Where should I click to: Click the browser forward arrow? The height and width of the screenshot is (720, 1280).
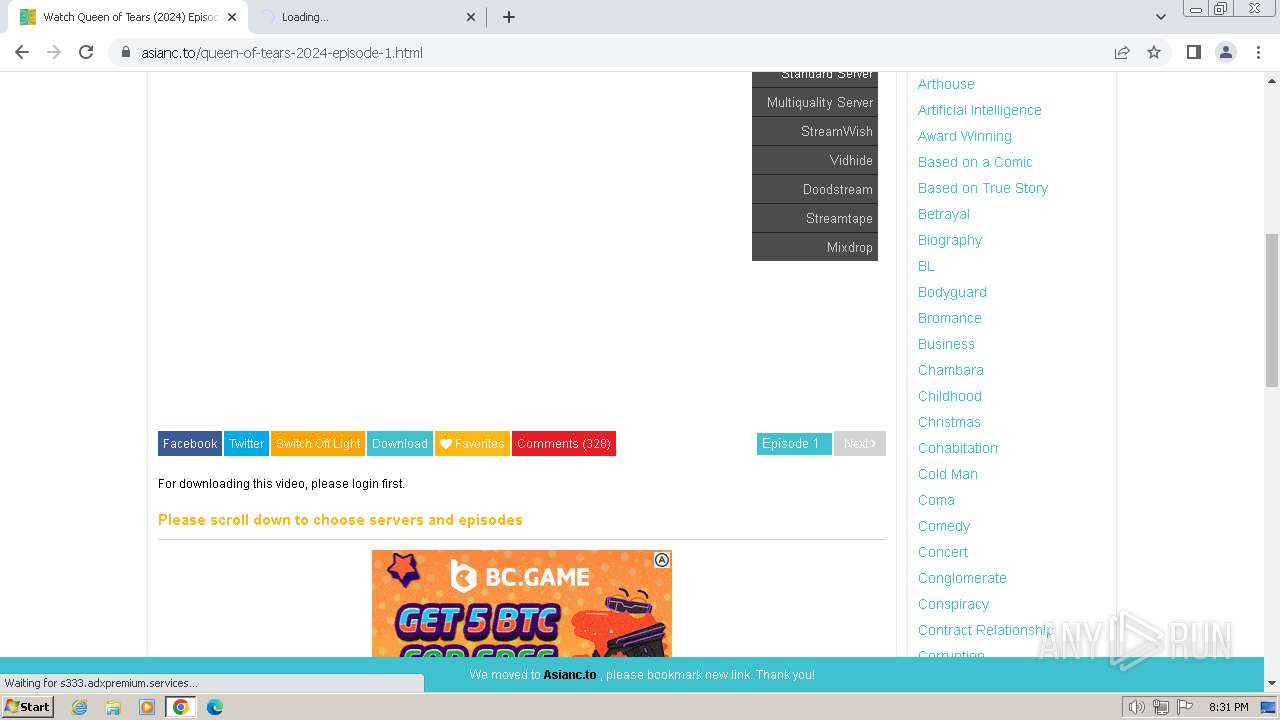click(x=54, y=52)
